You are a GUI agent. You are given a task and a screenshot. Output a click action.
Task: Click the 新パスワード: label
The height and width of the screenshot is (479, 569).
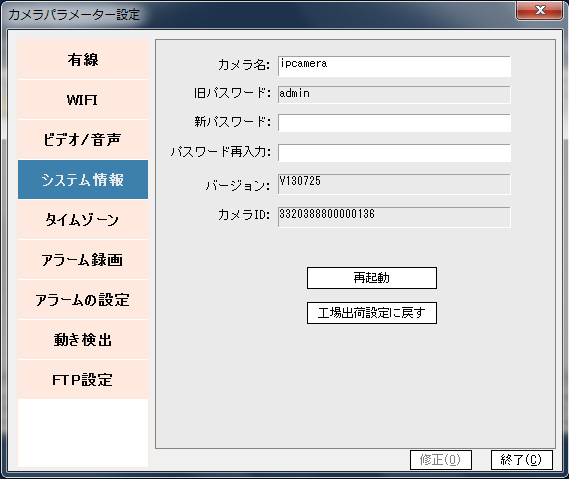tap(232, 122)
